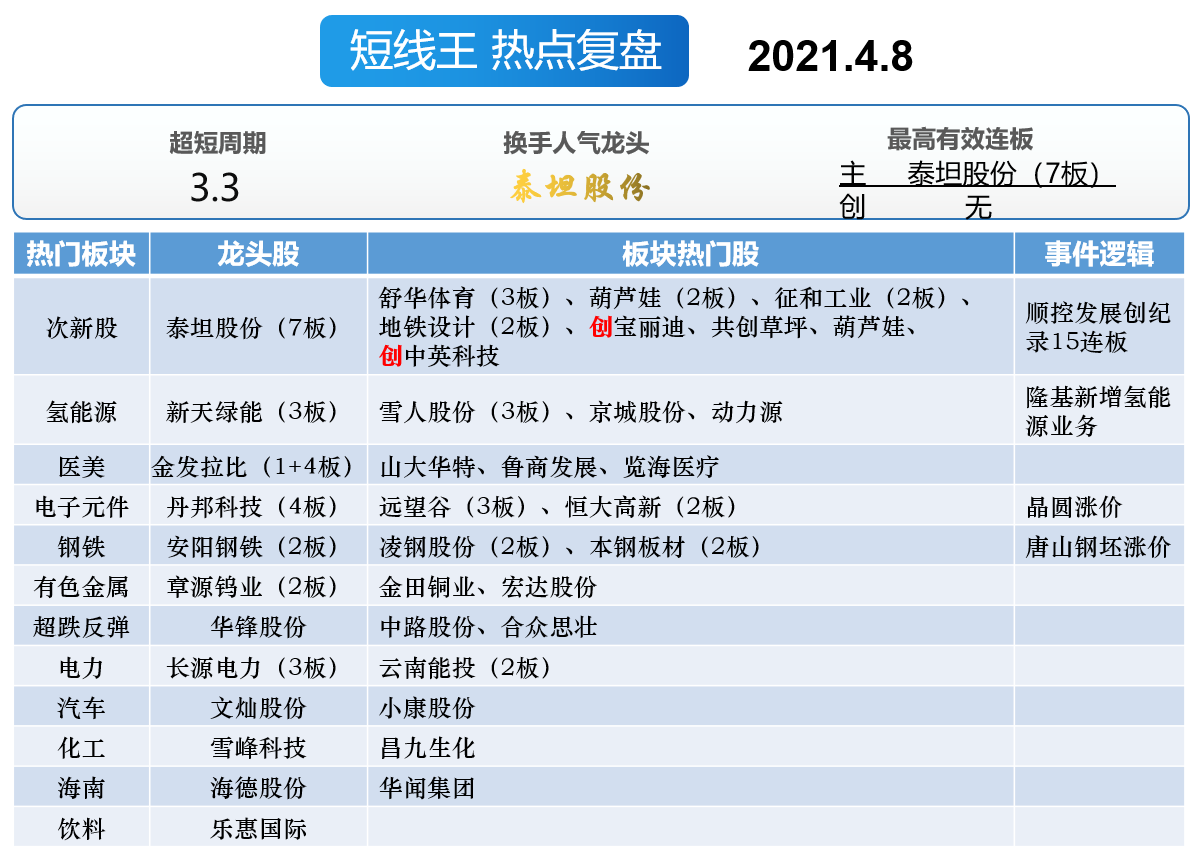Select the date text 2021.4.8
The height and width of the screenshot is (858, 1199).
pyautogui.click(x=830, y=57)
